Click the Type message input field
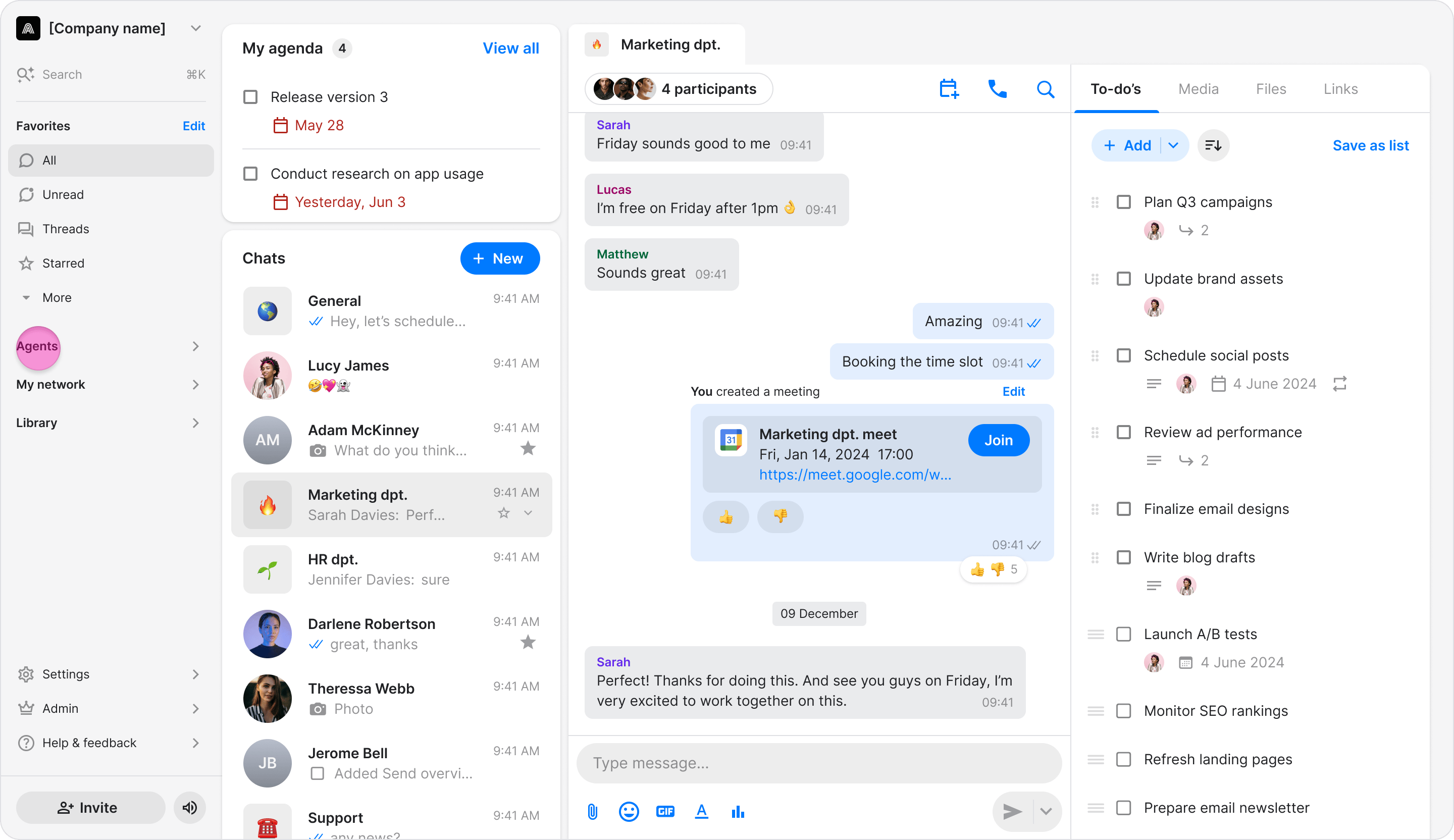This screenshot has width=1454, height=840. pos(819,763)
